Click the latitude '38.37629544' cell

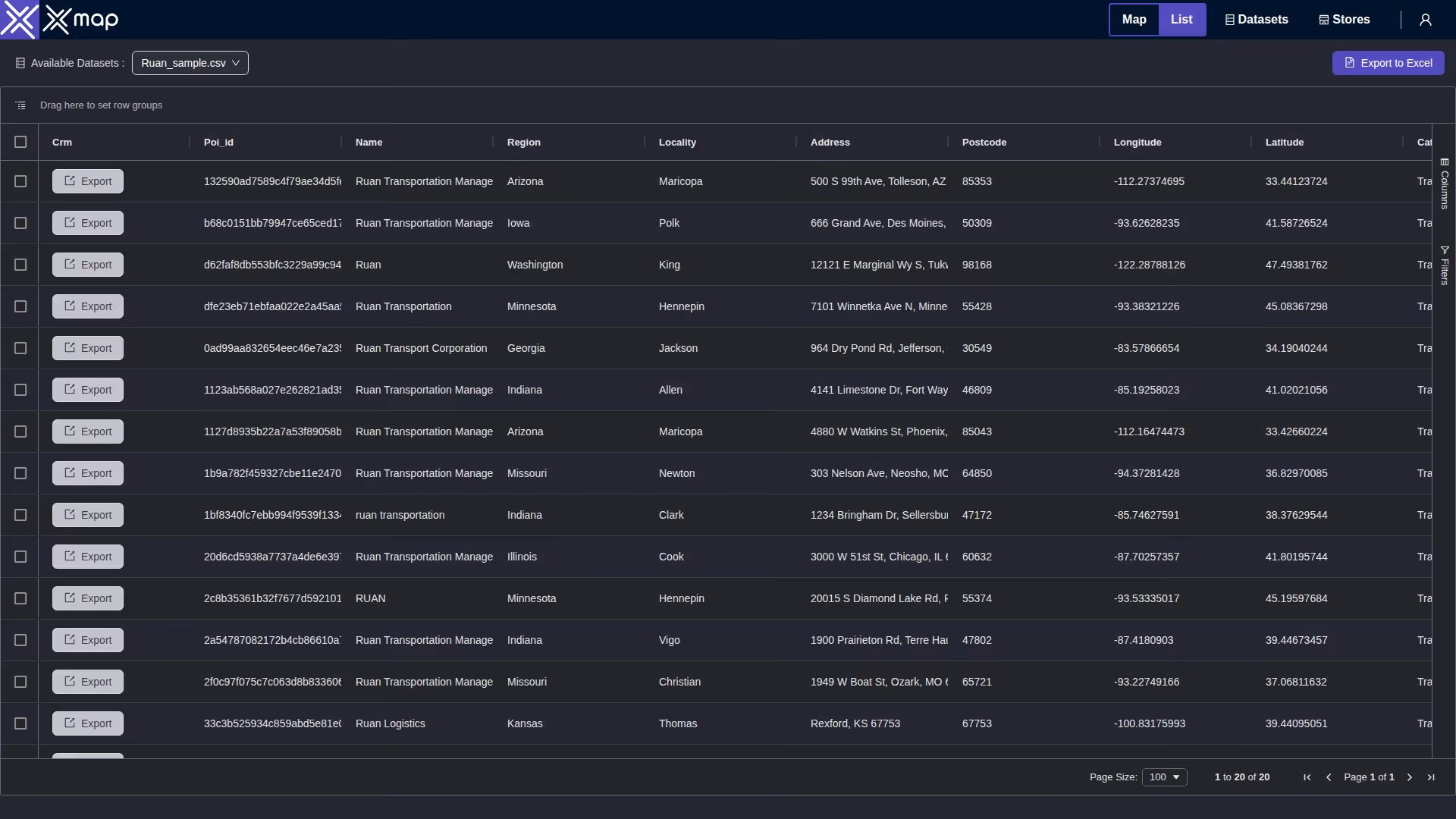(1297, 515)
